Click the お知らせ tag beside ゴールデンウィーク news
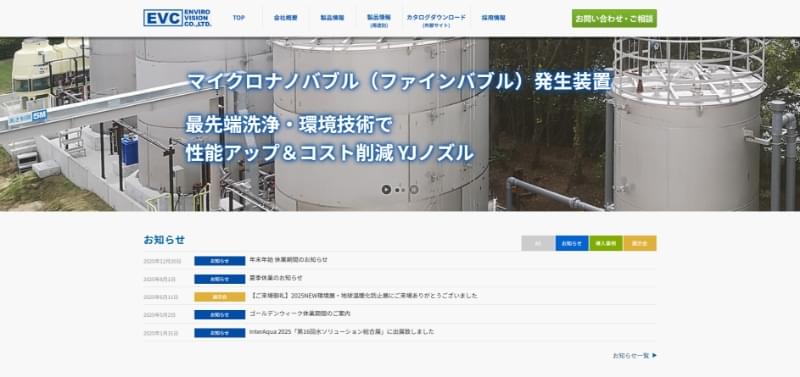800x377 pixels. [219, 315]
